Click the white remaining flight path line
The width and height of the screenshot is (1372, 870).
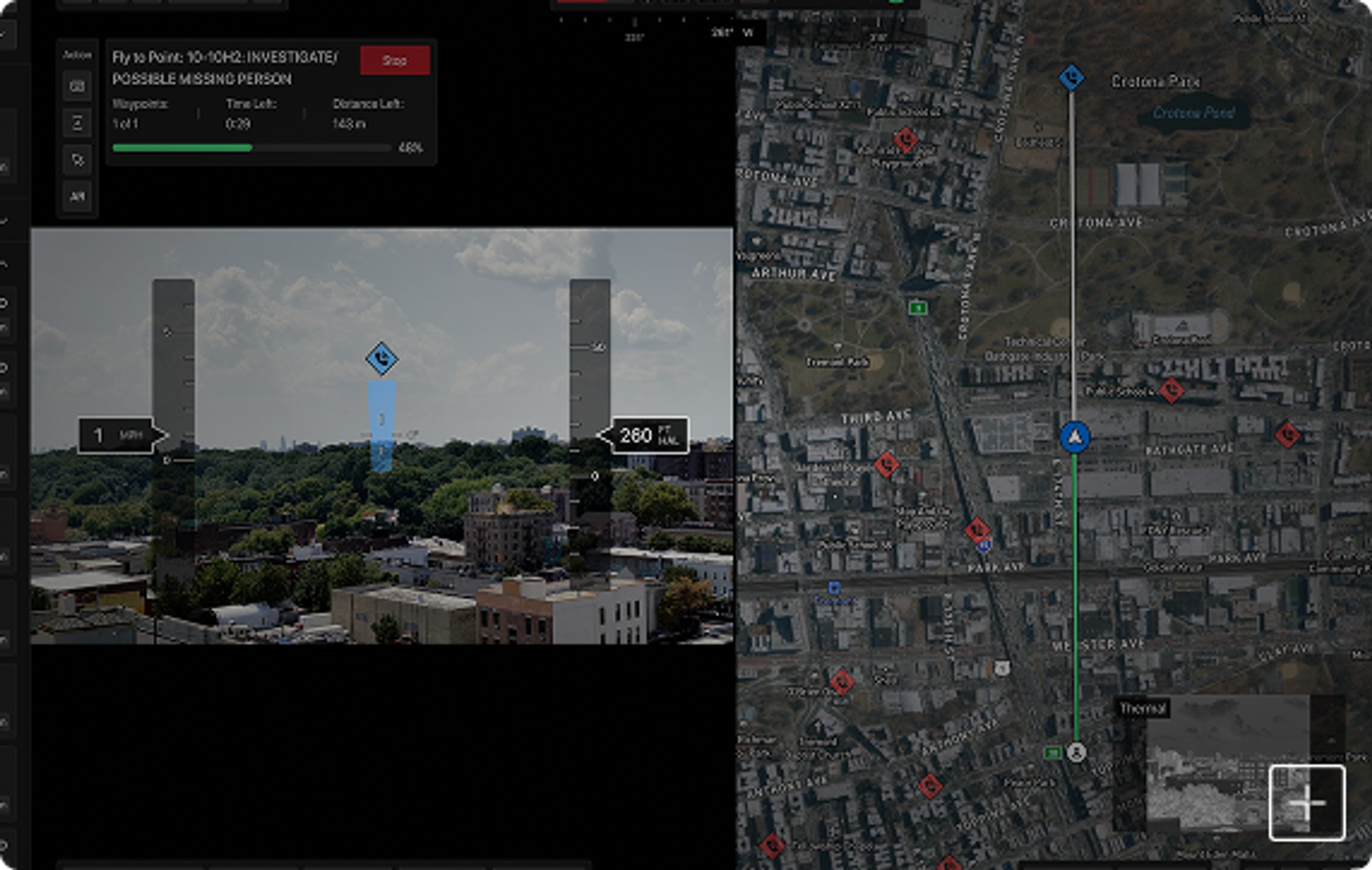(x=1072, y=257)
